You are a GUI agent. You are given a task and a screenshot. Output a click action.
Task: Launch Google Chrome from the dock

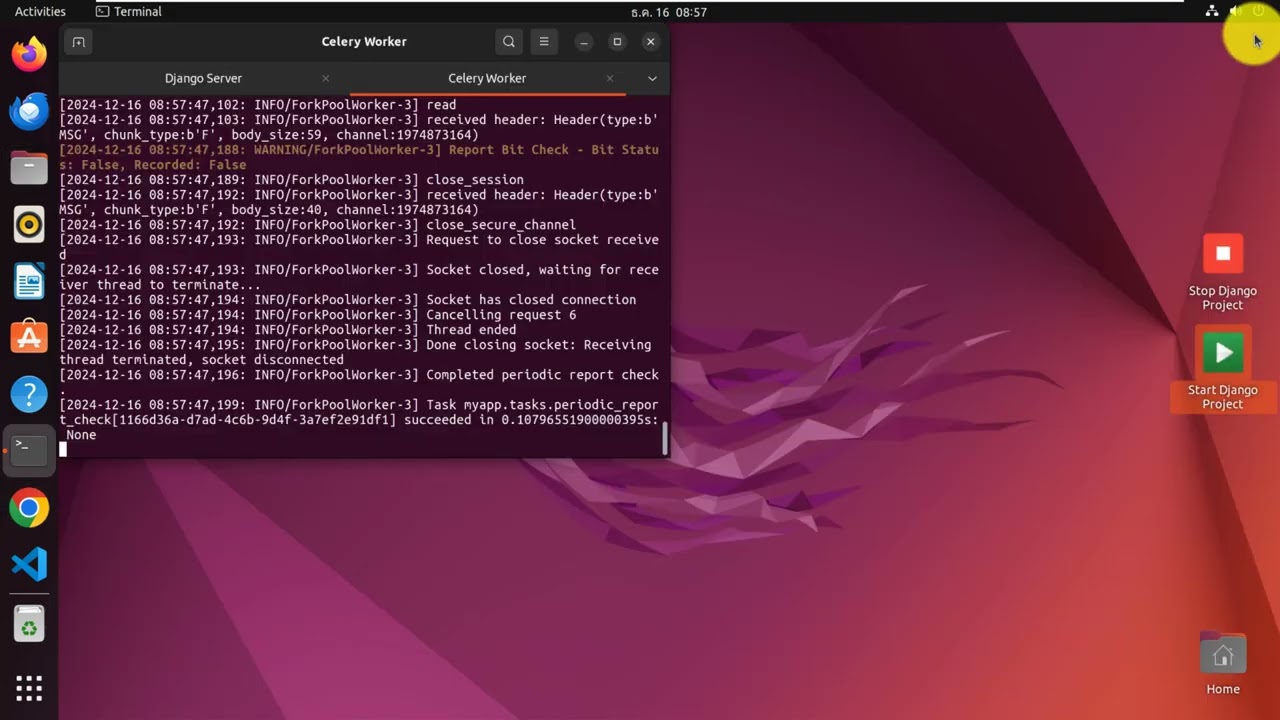pos(29,508)
